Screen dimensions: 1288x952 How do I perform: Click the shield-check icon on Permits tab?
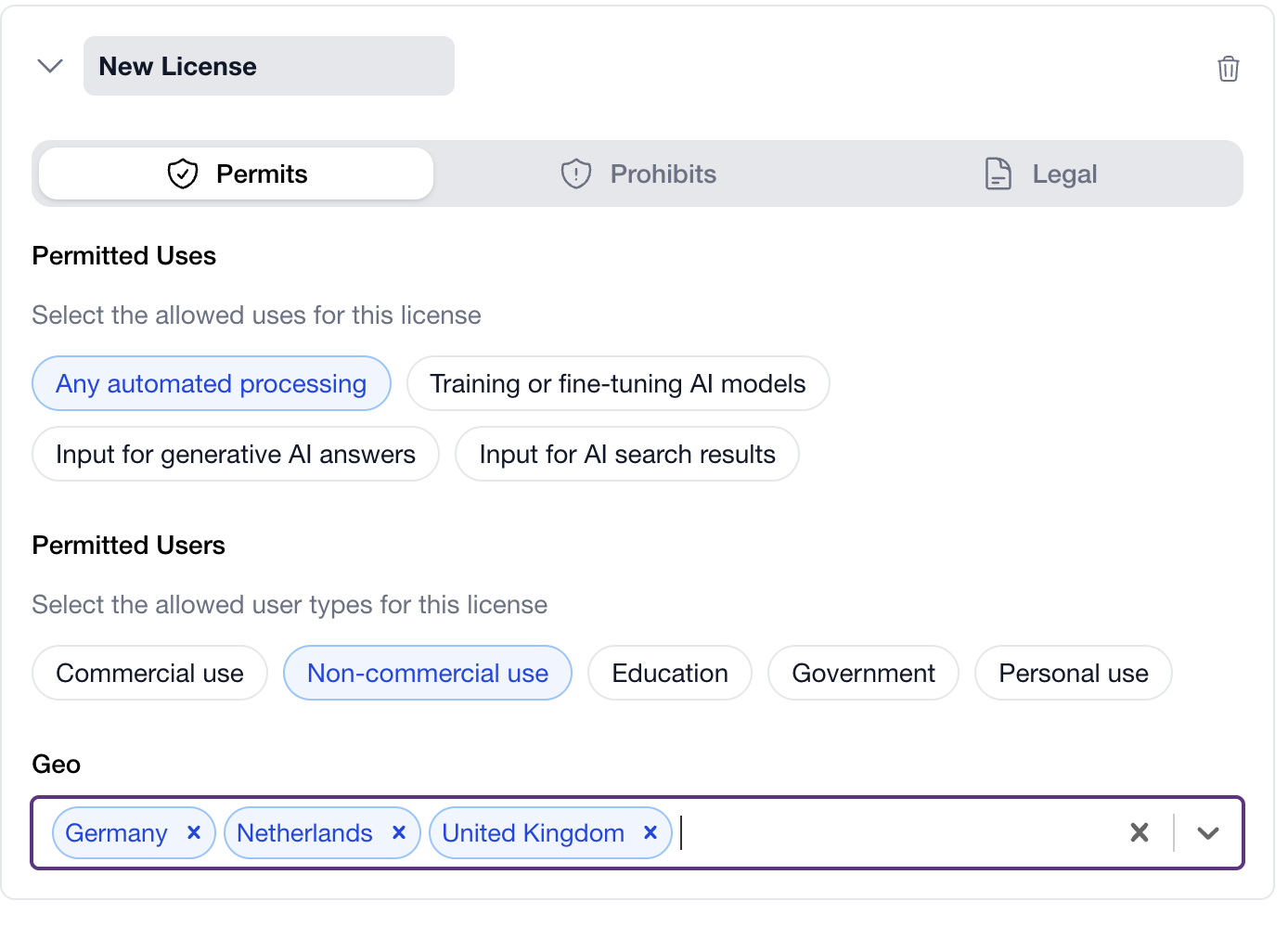pos(182,173)
